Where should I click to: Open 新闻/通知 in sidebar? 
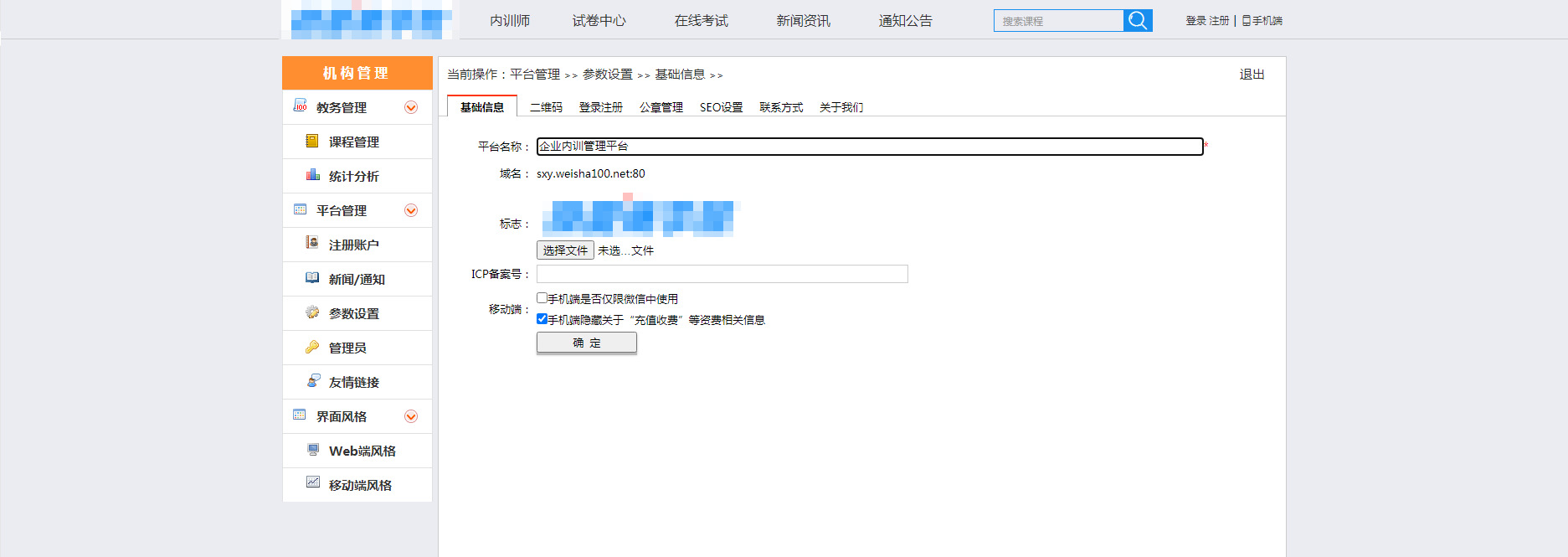357,279
